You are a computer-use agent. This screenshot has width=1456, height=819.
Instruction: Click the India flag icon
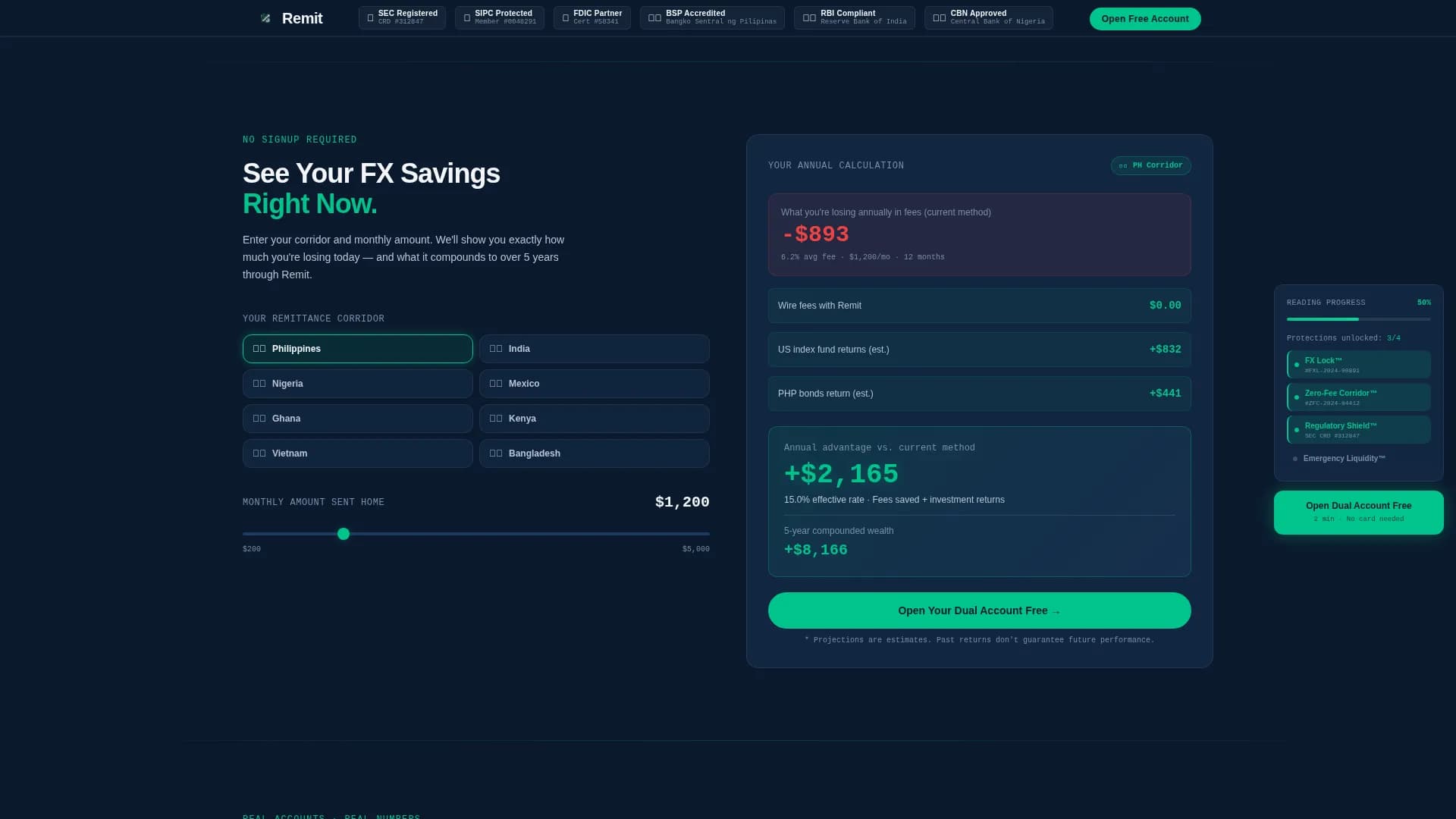496,349
